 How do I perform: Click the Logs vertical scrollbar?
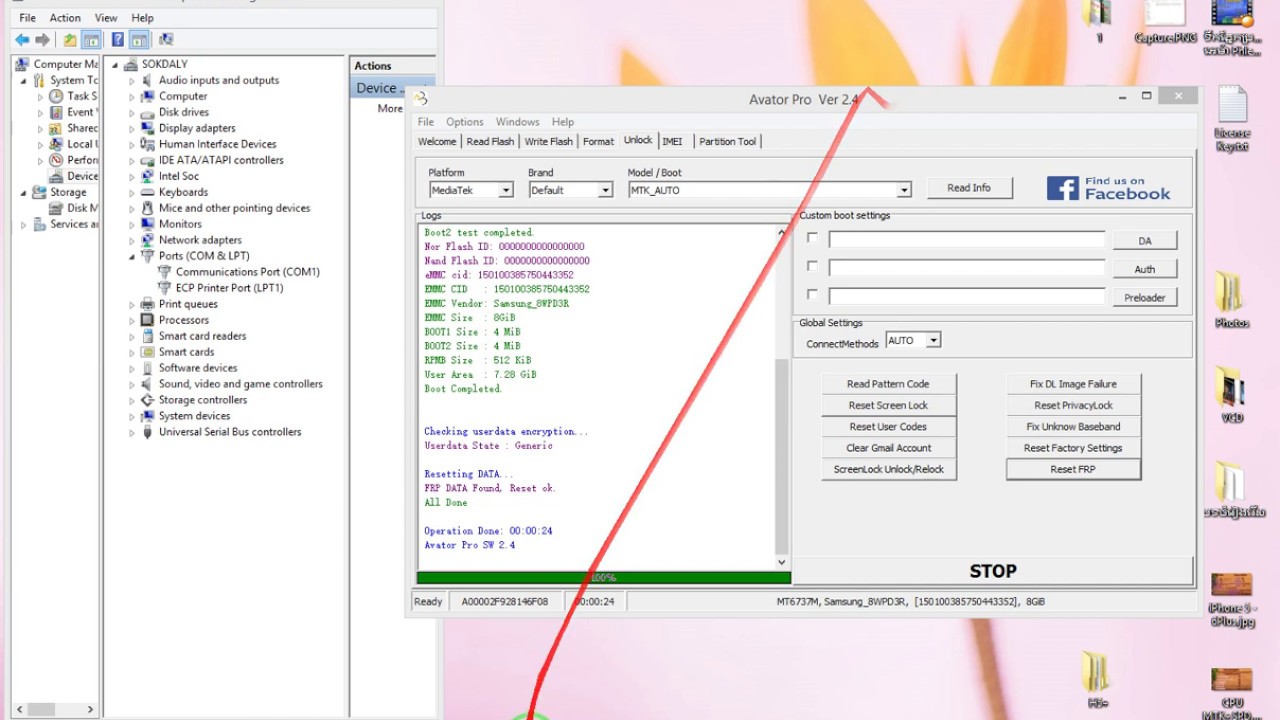pyautogui.click(x=782, y=397)
